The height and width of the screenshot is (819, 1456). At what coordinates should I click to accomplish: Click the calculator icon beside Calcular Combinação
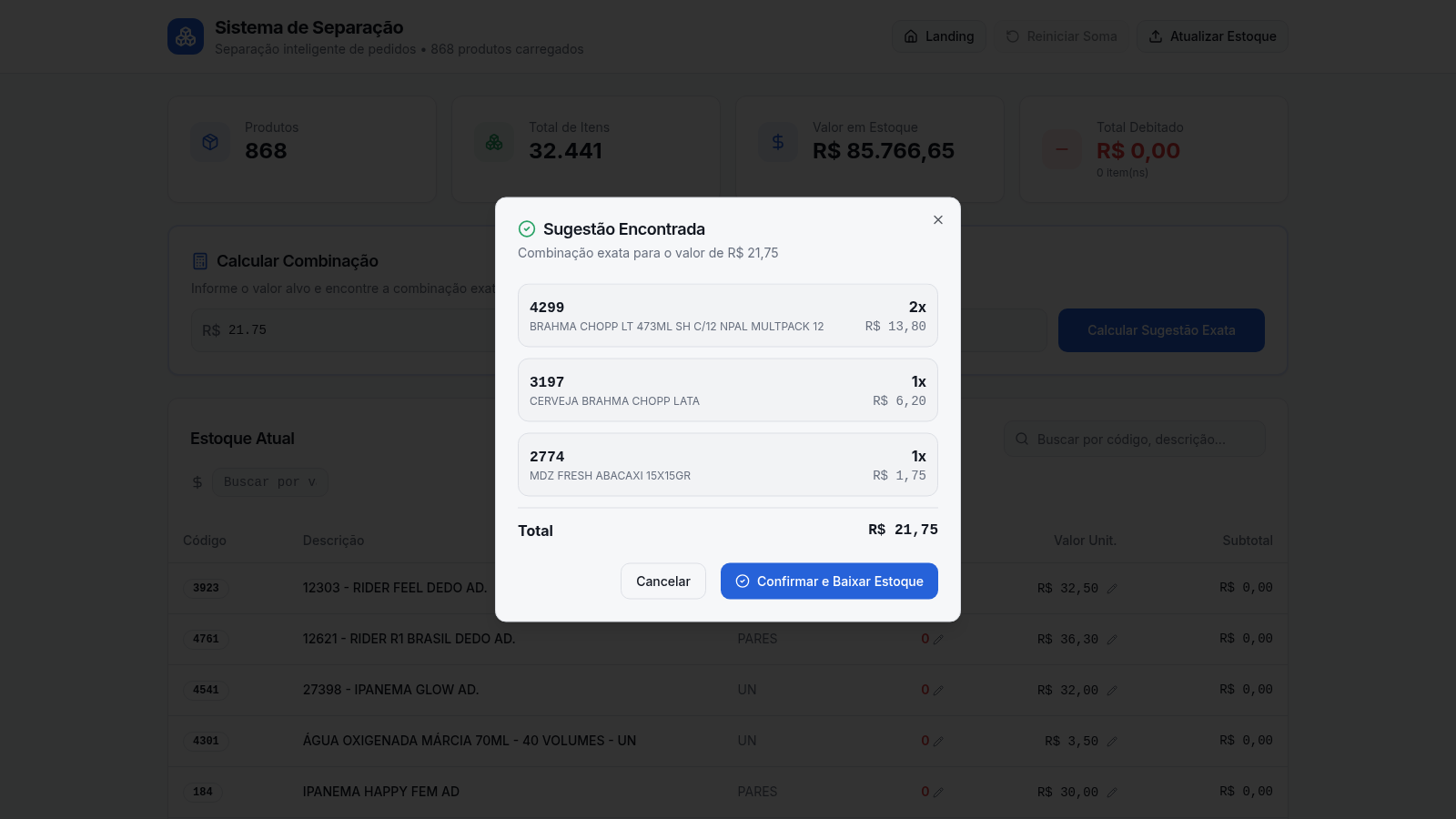200,261
